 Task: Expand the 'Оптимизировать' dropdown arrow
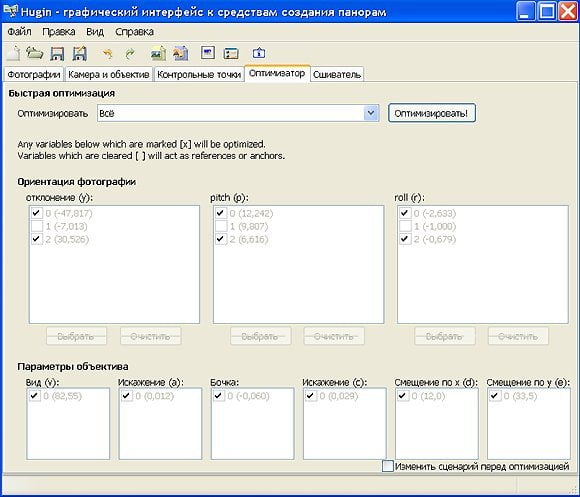click(x=371, y=113)
